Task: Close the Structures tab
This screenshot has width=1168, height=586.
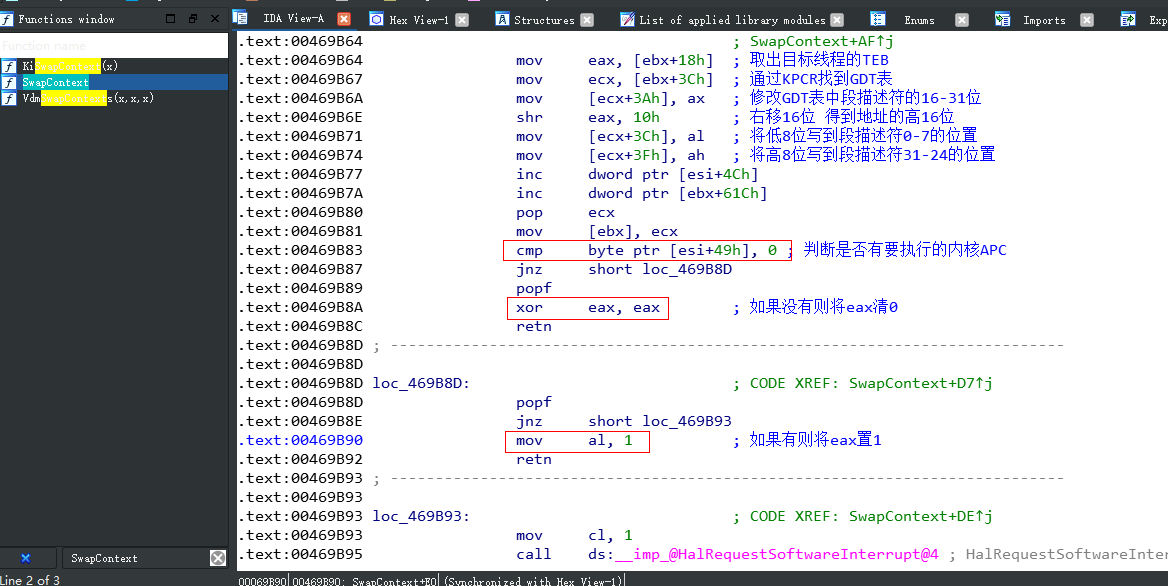Action: 587,18
